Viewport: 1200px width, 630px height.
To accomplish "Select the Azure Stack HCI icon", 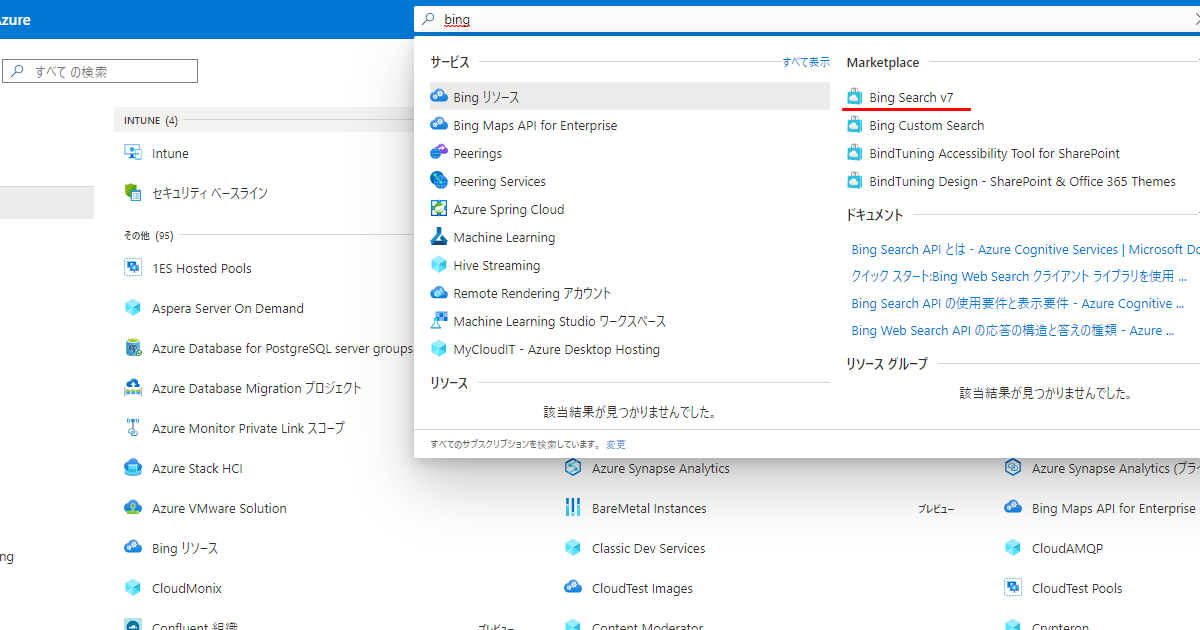I will click(133, 467).
